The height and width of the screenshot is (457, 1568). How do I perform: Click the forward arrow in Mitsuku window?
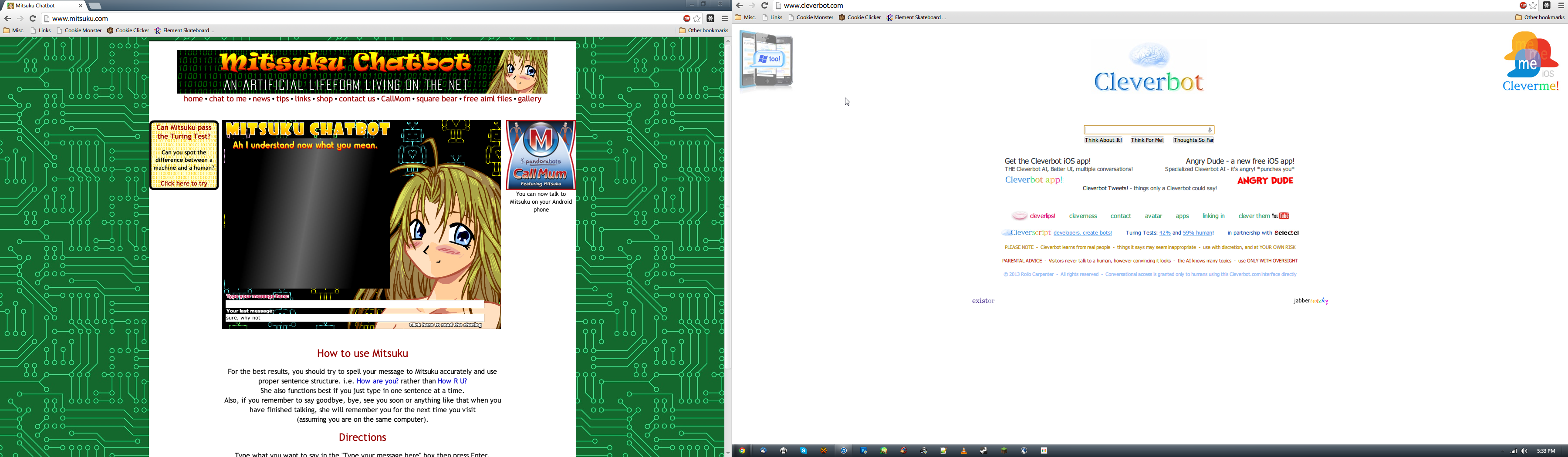(21, 19)
